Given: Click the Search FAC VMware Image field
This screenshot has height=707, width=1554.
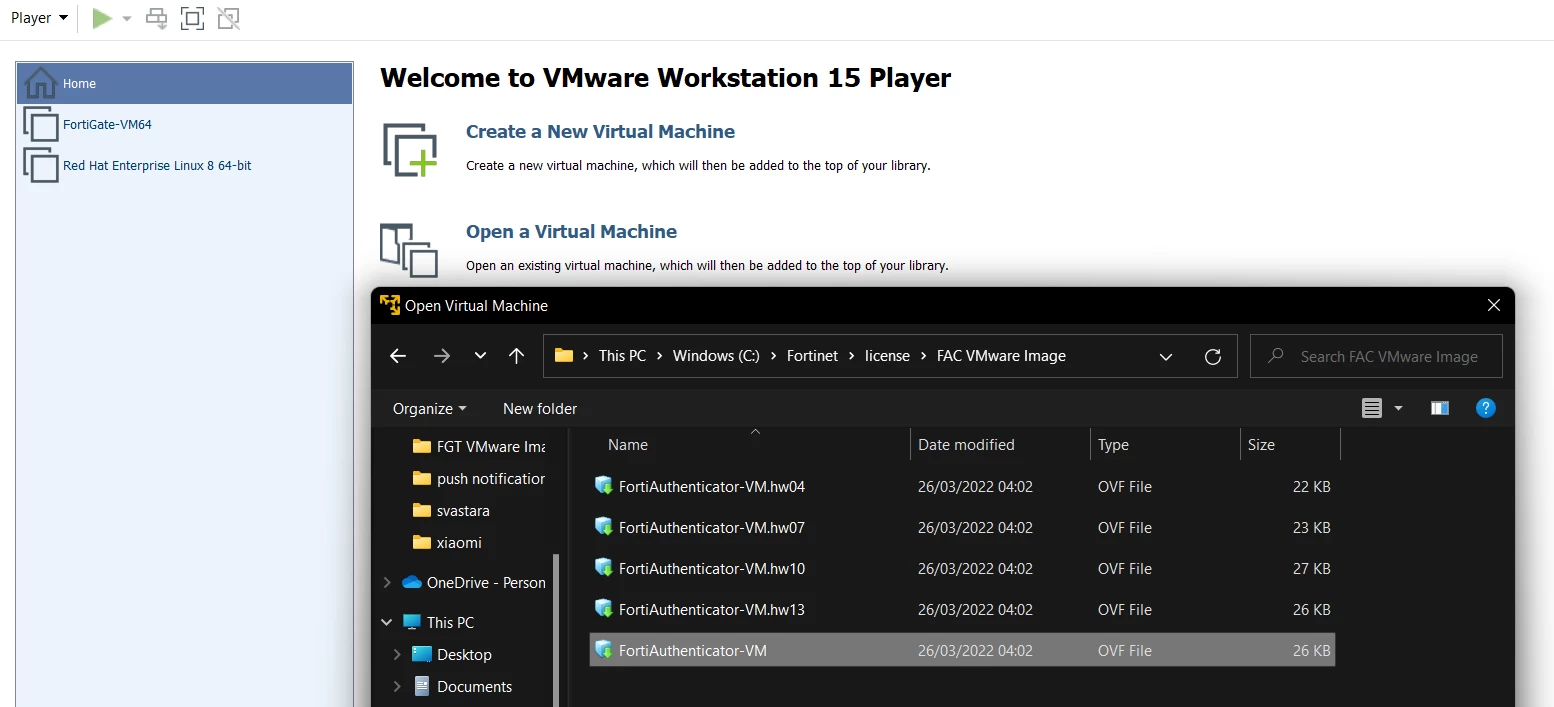Looking at the screenshot, I should pos(1376,356).
